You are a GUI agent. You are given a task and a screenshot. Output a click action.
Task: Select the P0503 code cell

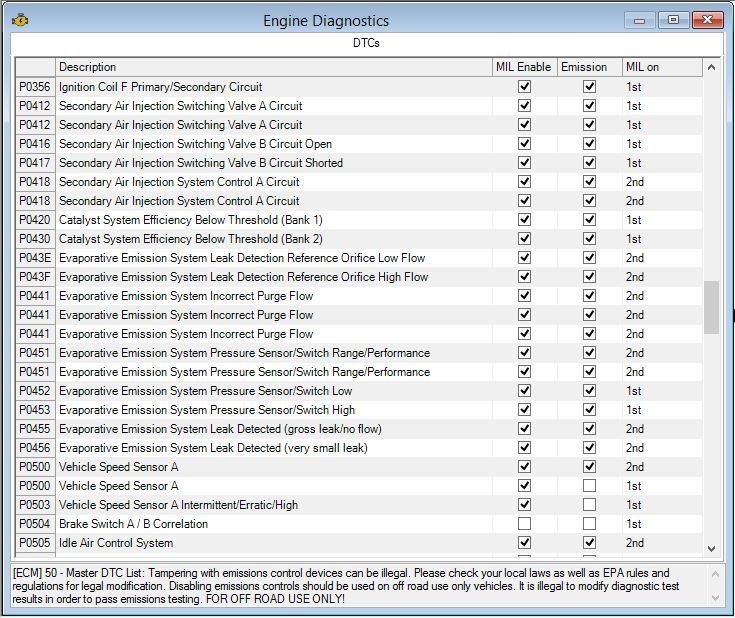point(35,505)
